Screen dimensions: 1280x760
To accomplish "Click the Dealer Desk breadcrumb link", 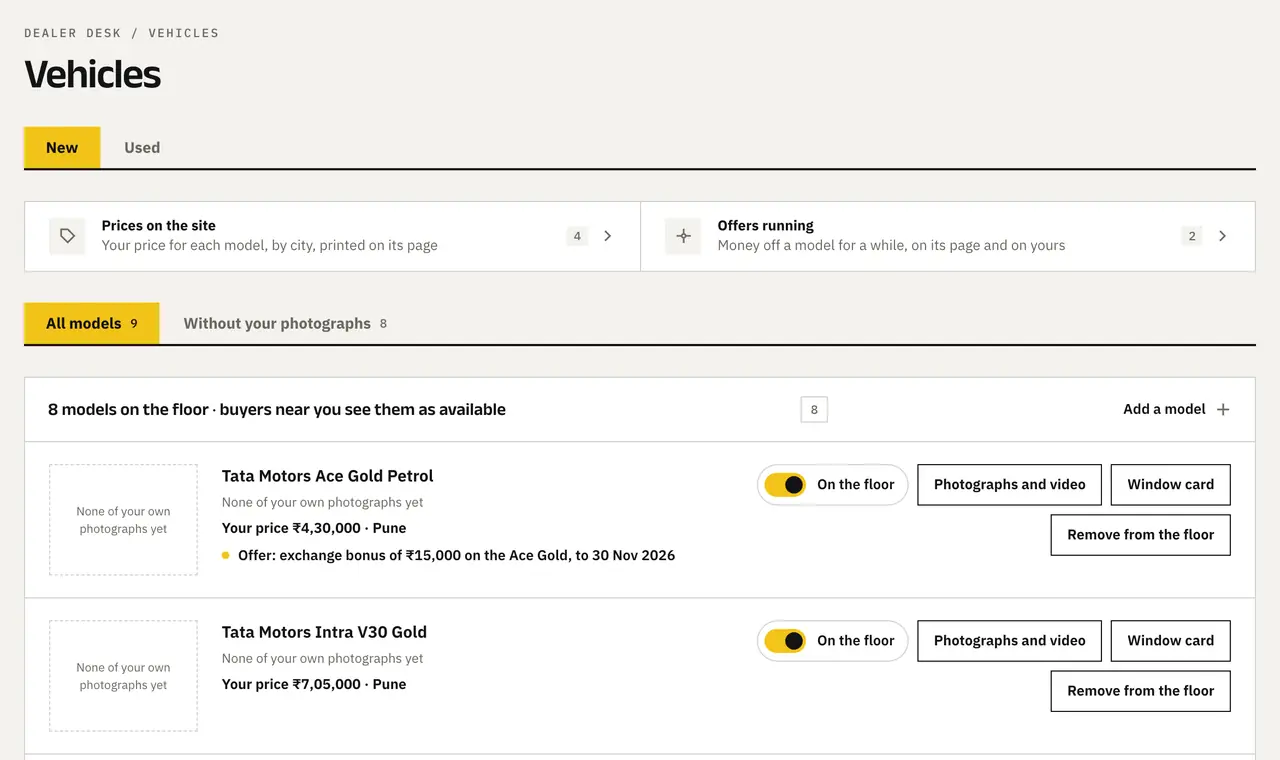I will click(72, 33).
